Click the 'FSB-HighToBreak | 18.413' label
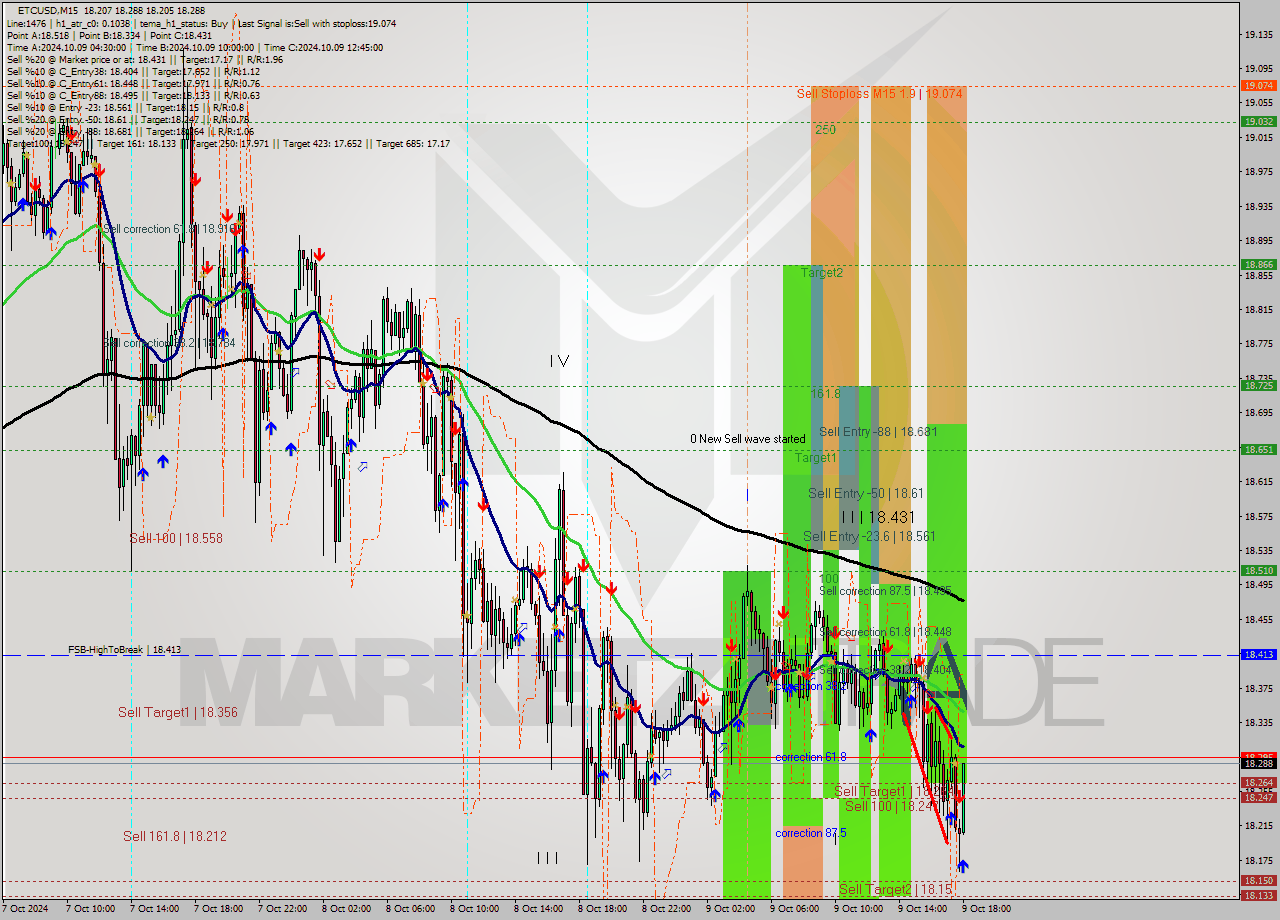 tap(124, 650)
